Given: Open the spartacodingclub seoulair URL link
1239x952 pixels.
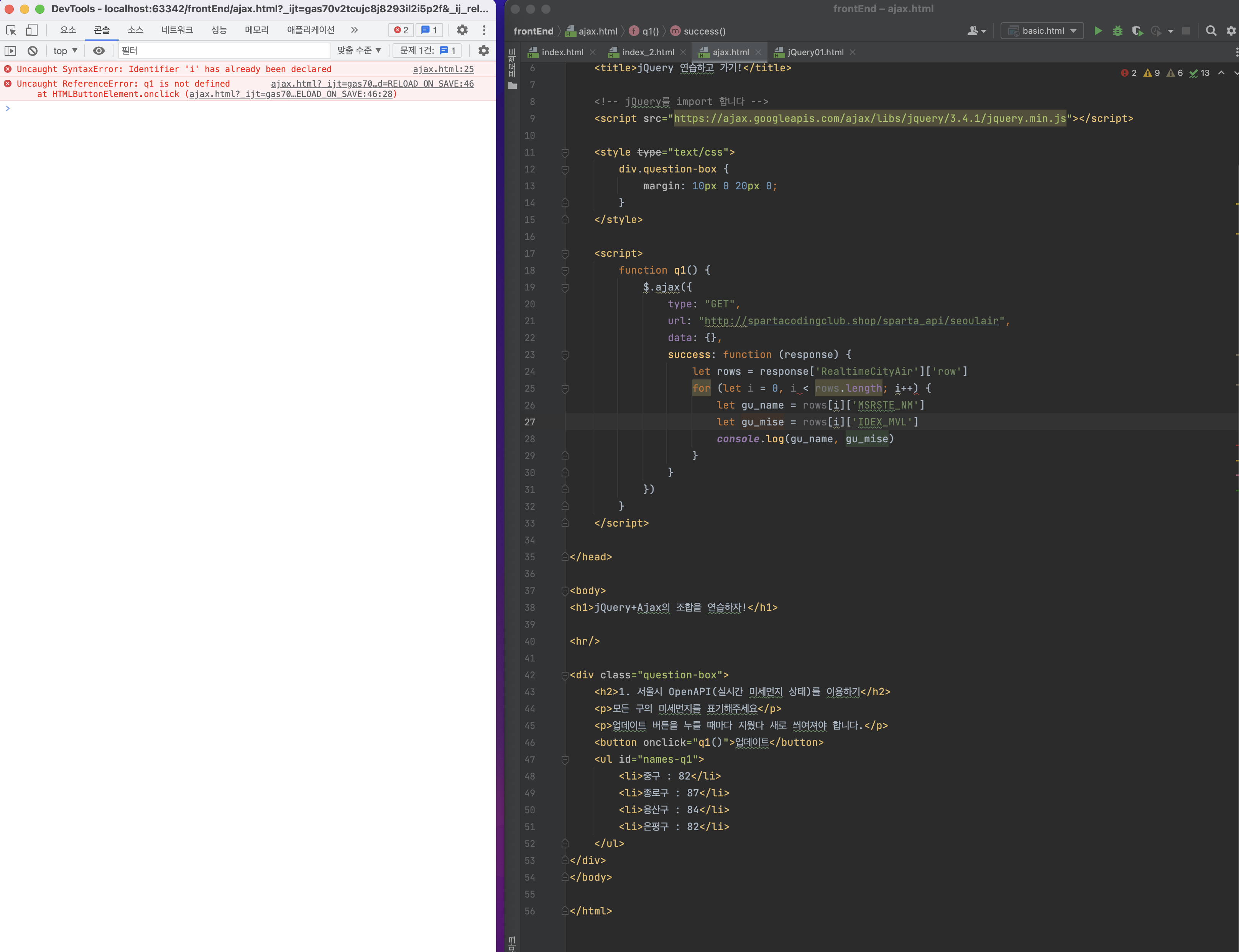Looking at the screenshot, I should [x=851, y=321].
